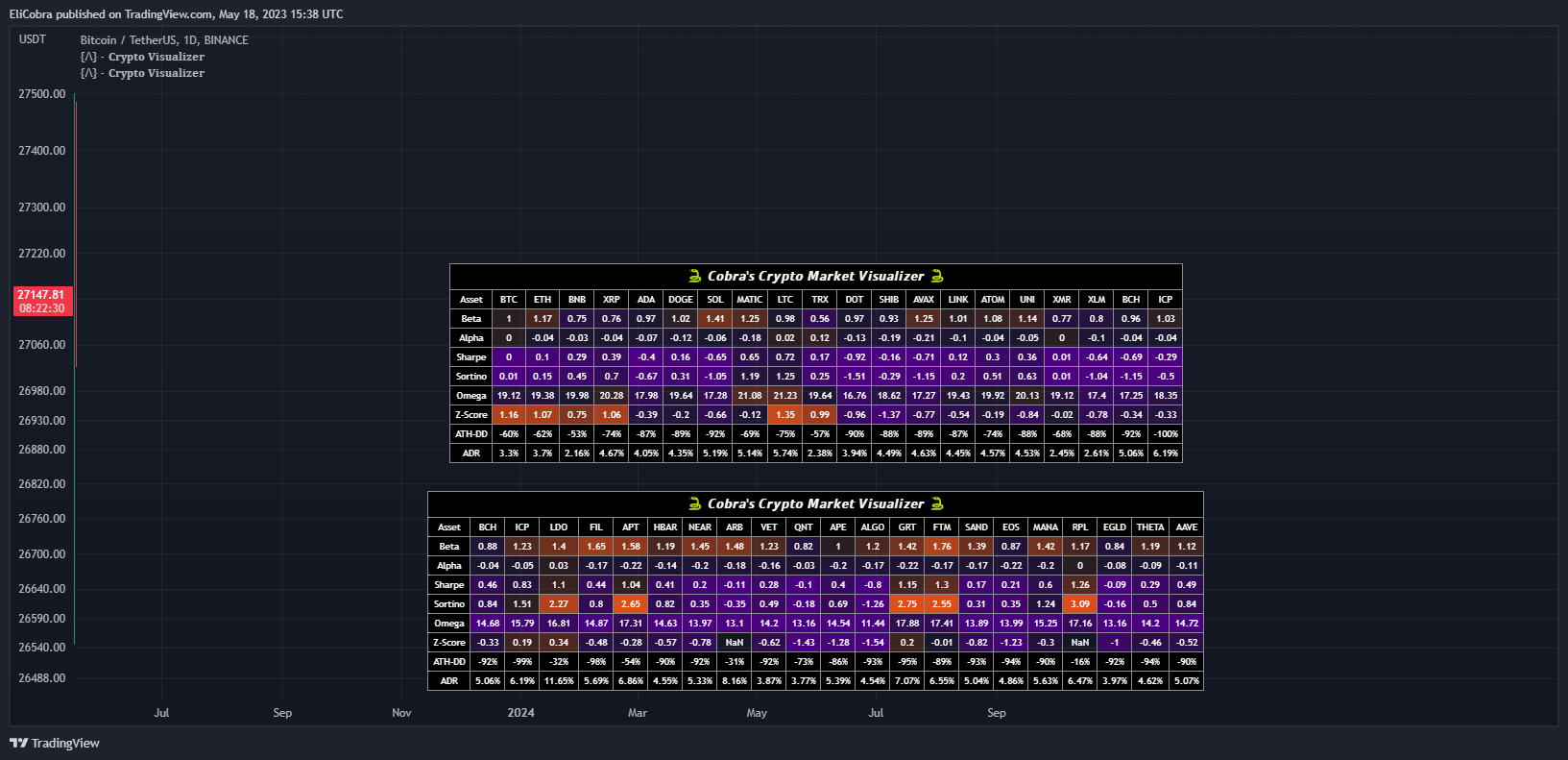
Task: Click the 27220.00 price axis label
Action: coord(42,254)
